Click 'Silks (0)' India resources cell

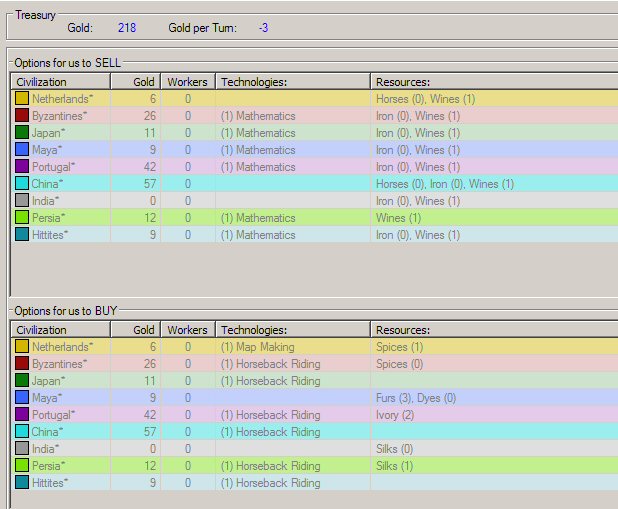[x=395, y=449]
